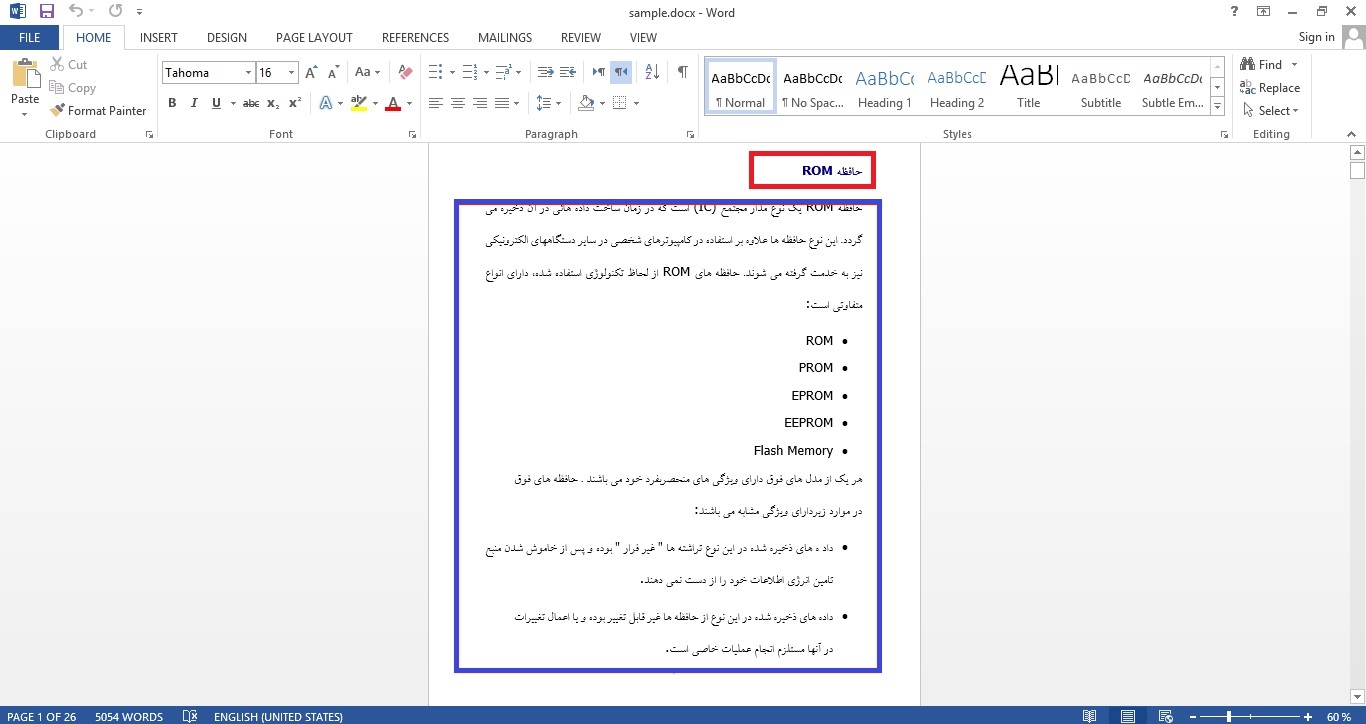Open the Sort dialog
This screenshot has height=724, width=1366.
[650, 72]
